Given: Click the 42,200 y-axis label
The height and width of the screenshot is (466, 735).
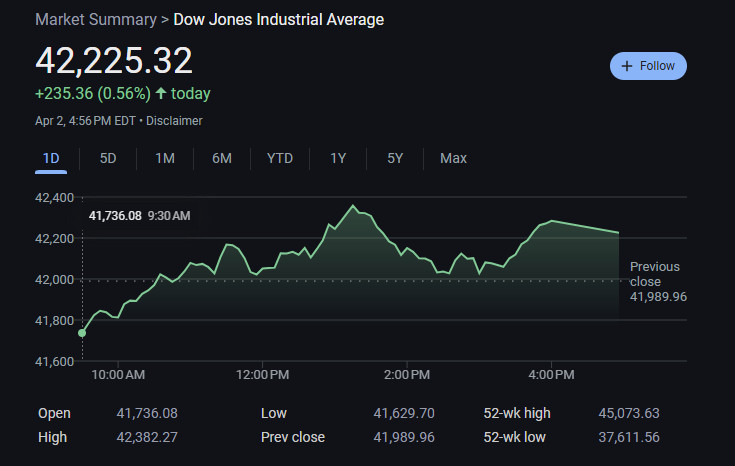Looking at the screenshot, I should [54, 239].
